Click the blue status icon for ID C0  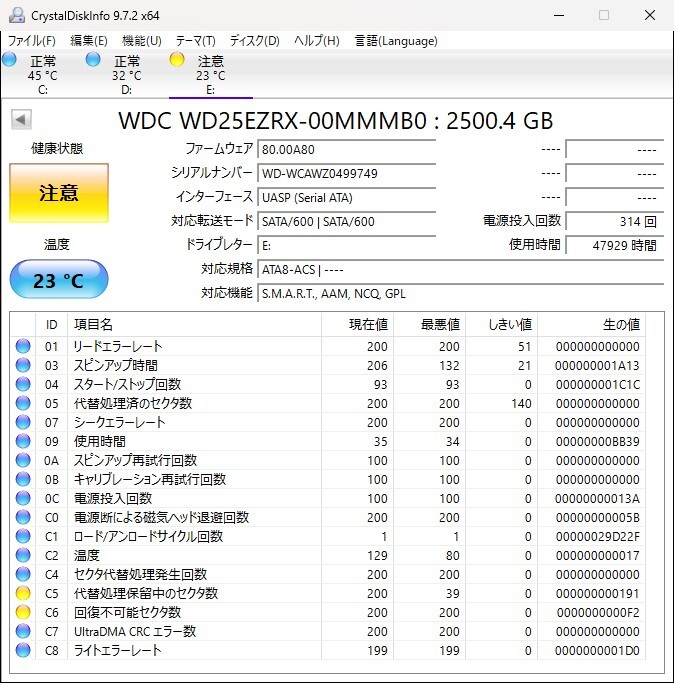(x=23, y=517)
